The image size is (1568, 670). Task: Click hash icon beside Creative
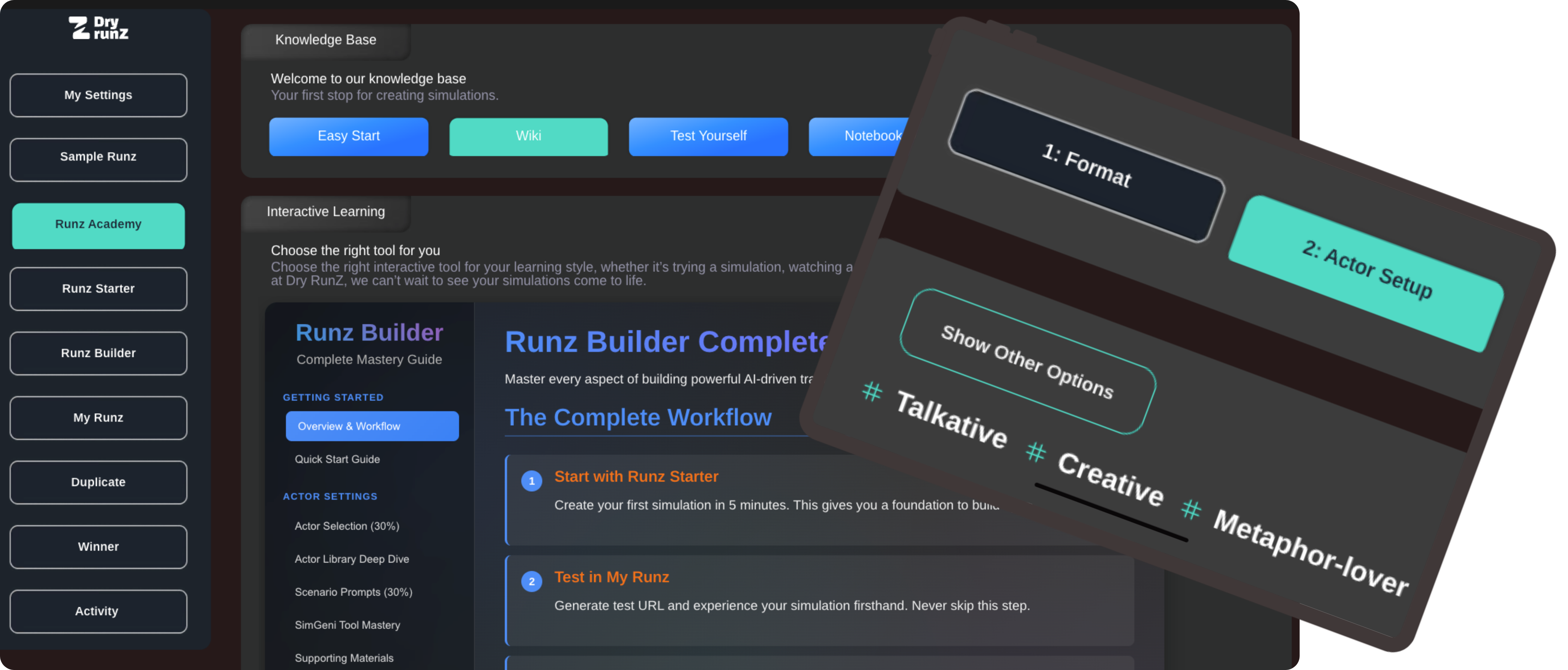1036,452
